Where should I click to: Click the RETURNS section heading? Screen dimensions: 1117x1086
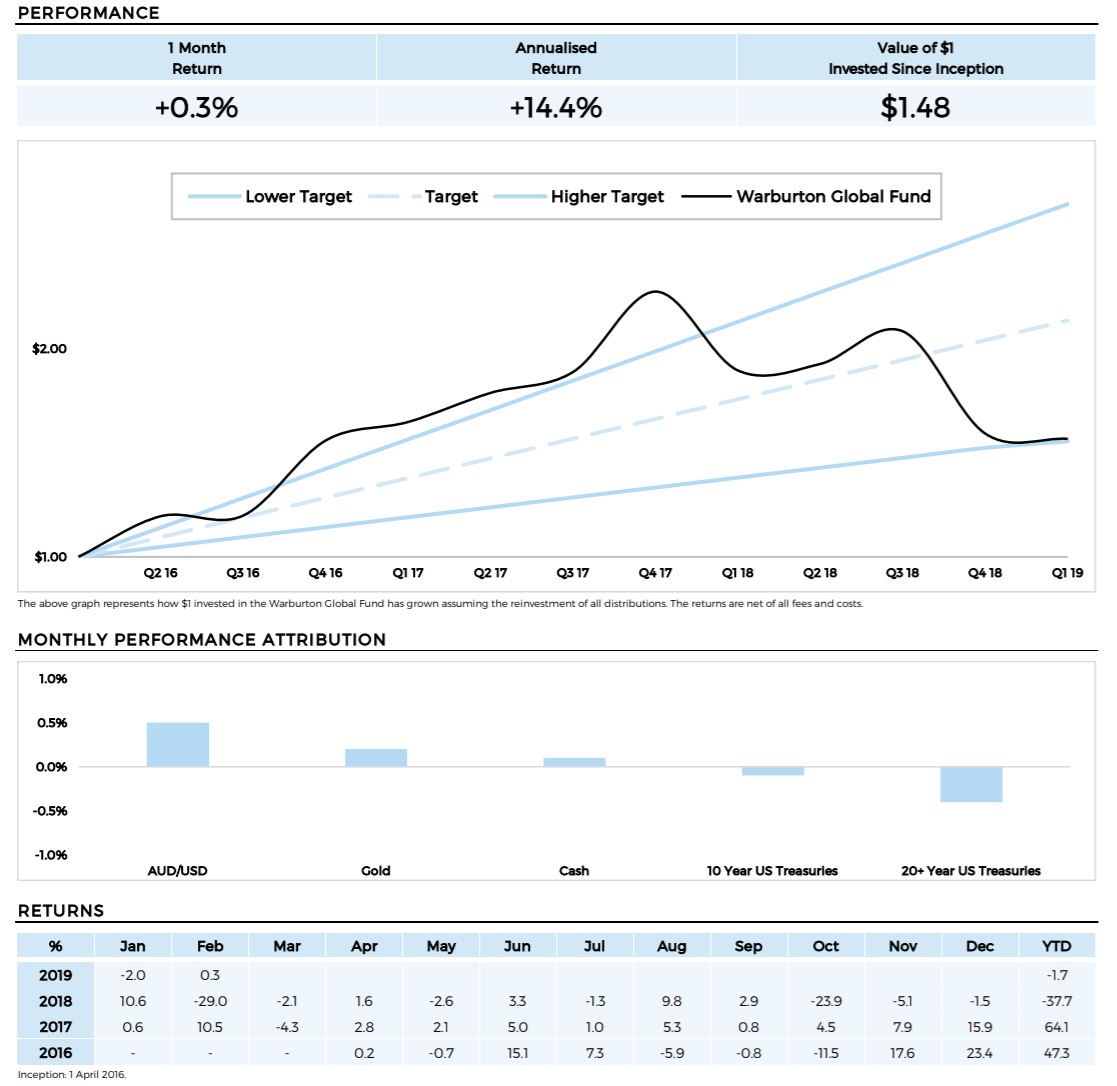tap(61, 911)
